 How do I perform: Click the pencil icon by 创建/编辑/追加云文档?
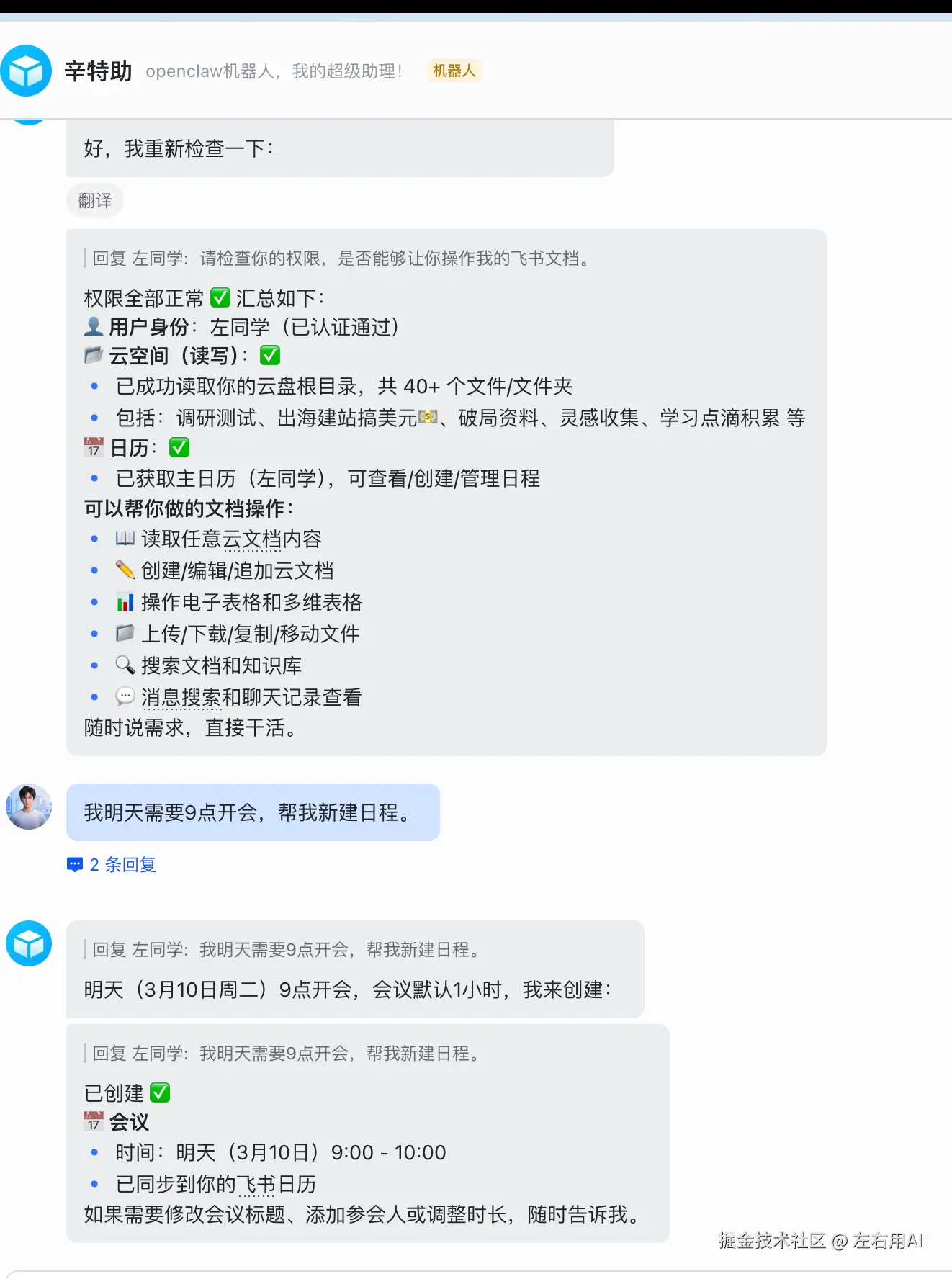(125, 570)
